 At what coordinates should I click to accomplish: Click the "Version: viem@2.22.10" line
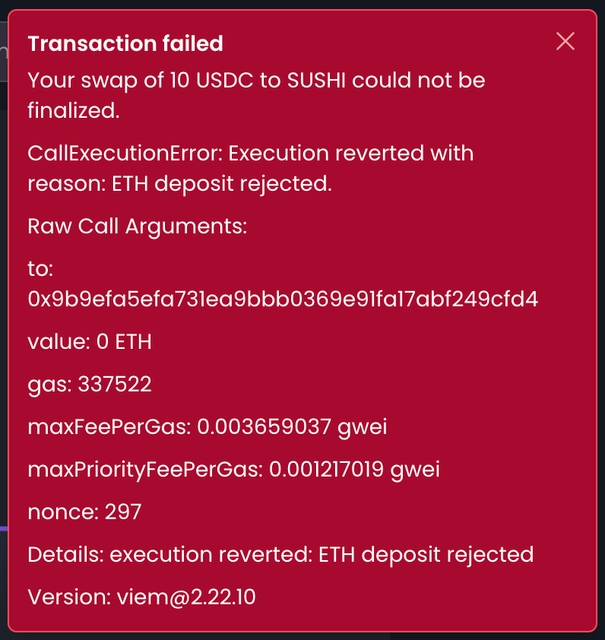141,597
